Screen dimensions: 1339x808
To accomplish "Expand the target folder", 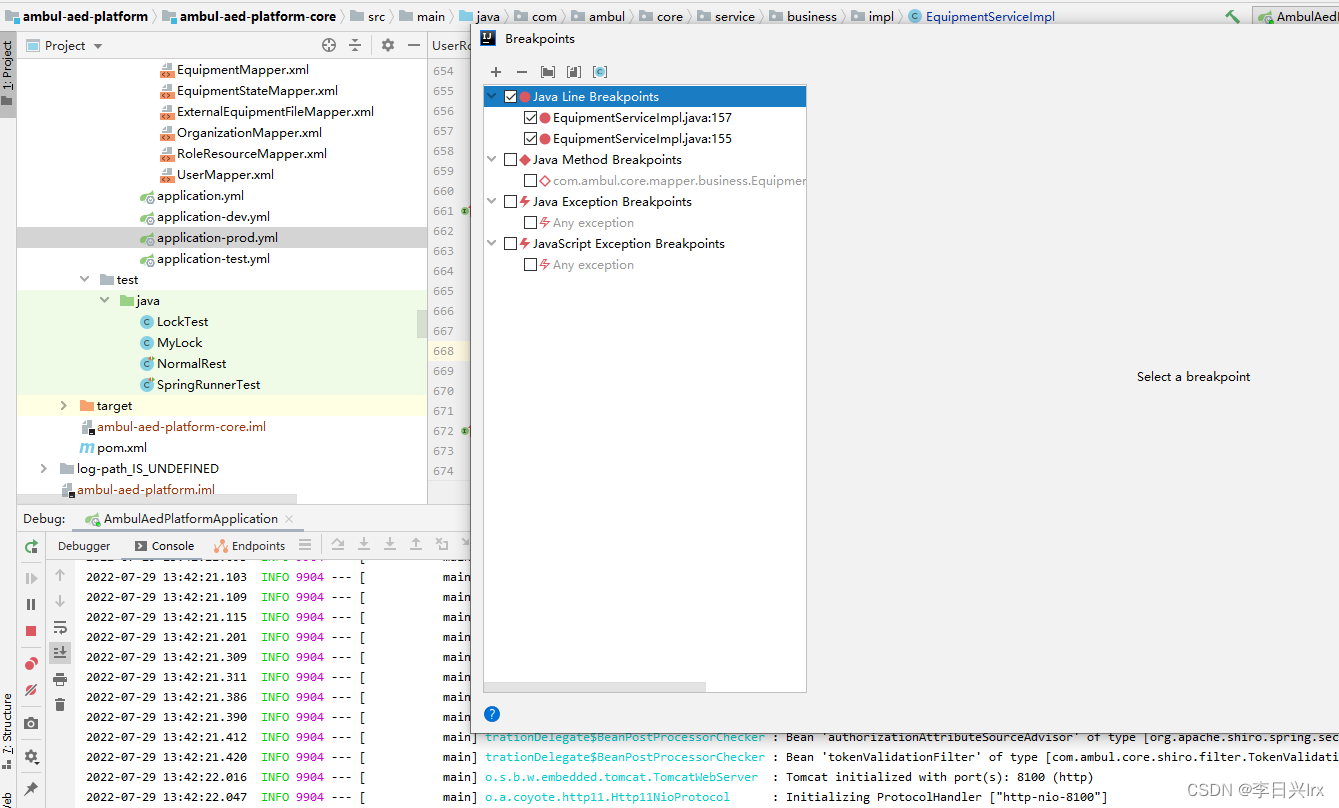I will pos(64,406).
